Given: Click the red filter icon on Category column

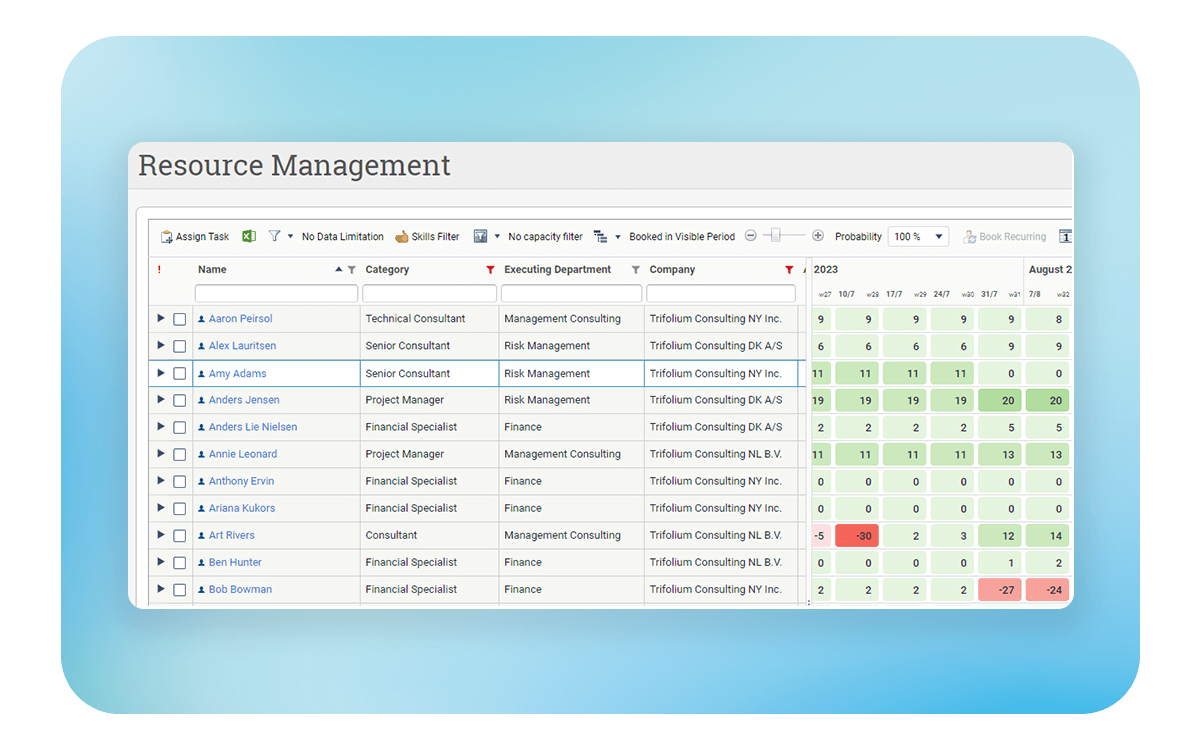Looking at the screenshot, I should (490, 270).
